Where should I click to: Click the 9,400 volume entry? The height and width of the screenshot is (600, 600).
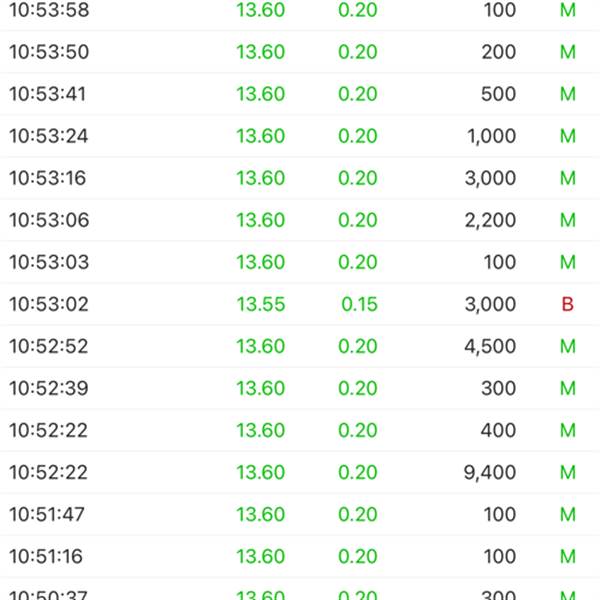pos(490,473)
